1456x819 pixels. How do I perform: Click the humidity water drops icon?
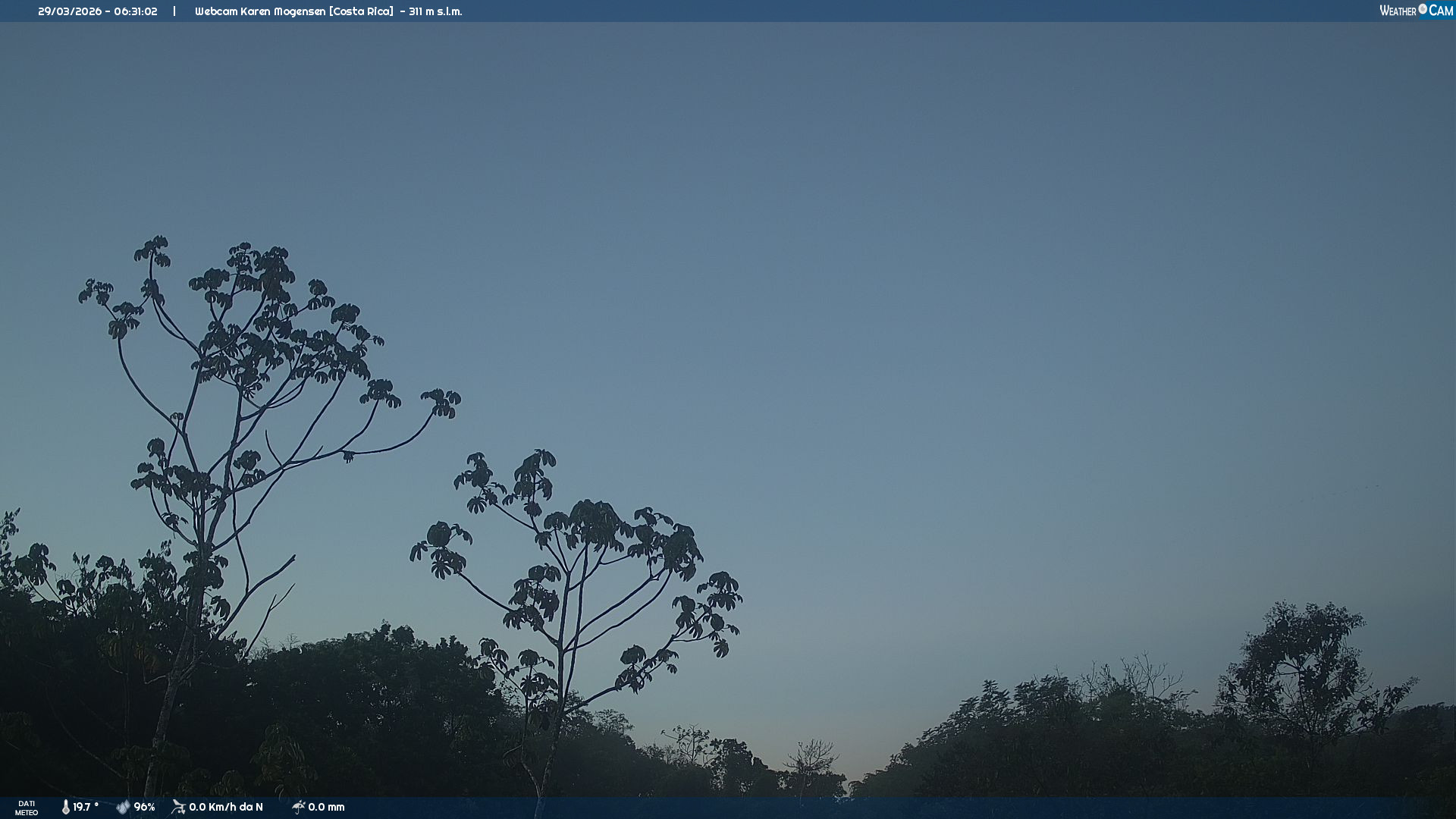pos(123,807)
